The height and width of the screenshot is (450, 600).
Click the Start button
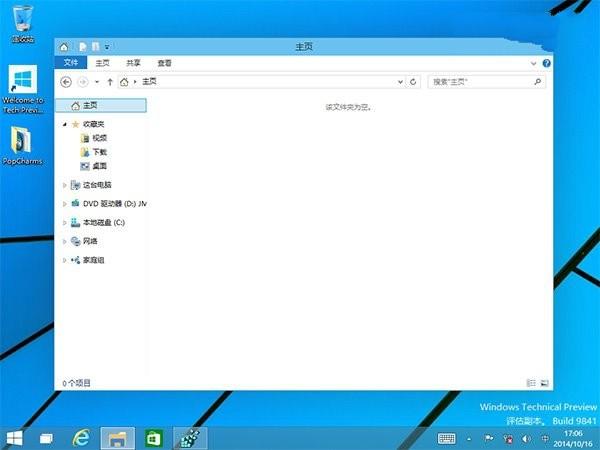(x=15, y=437)
